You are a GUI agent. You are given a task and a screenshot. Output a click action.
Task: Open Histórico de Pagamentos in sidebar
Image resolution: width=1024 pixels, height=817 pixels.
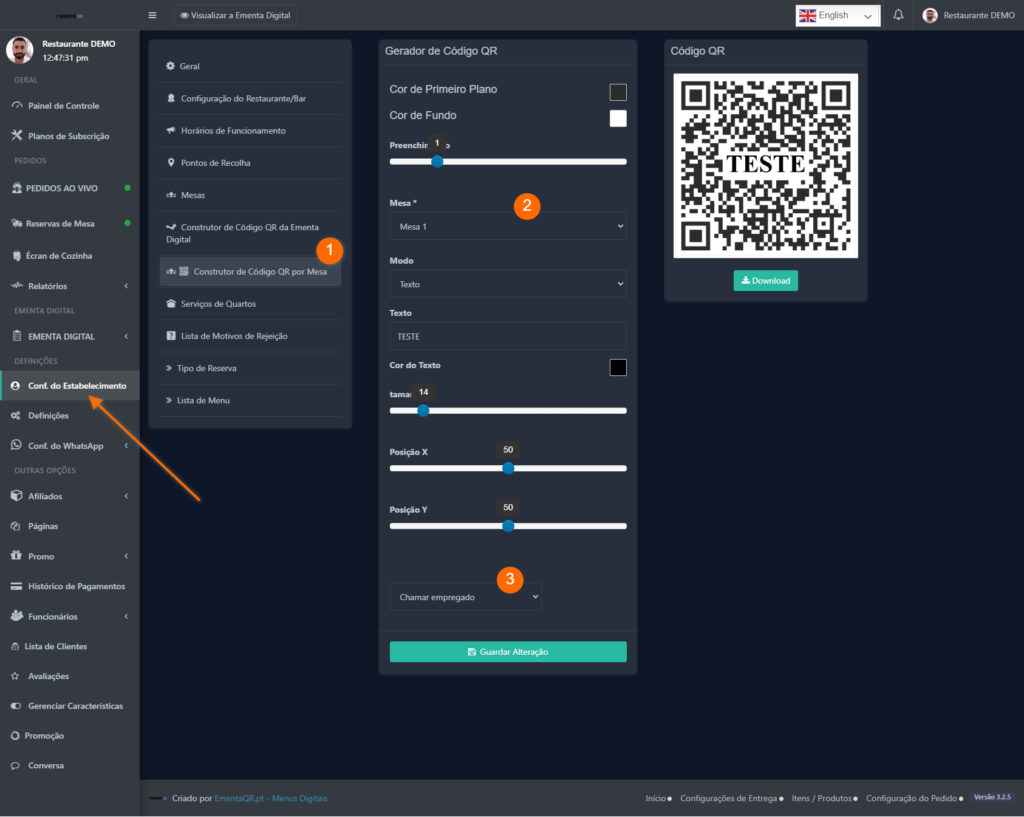(76, 586)
